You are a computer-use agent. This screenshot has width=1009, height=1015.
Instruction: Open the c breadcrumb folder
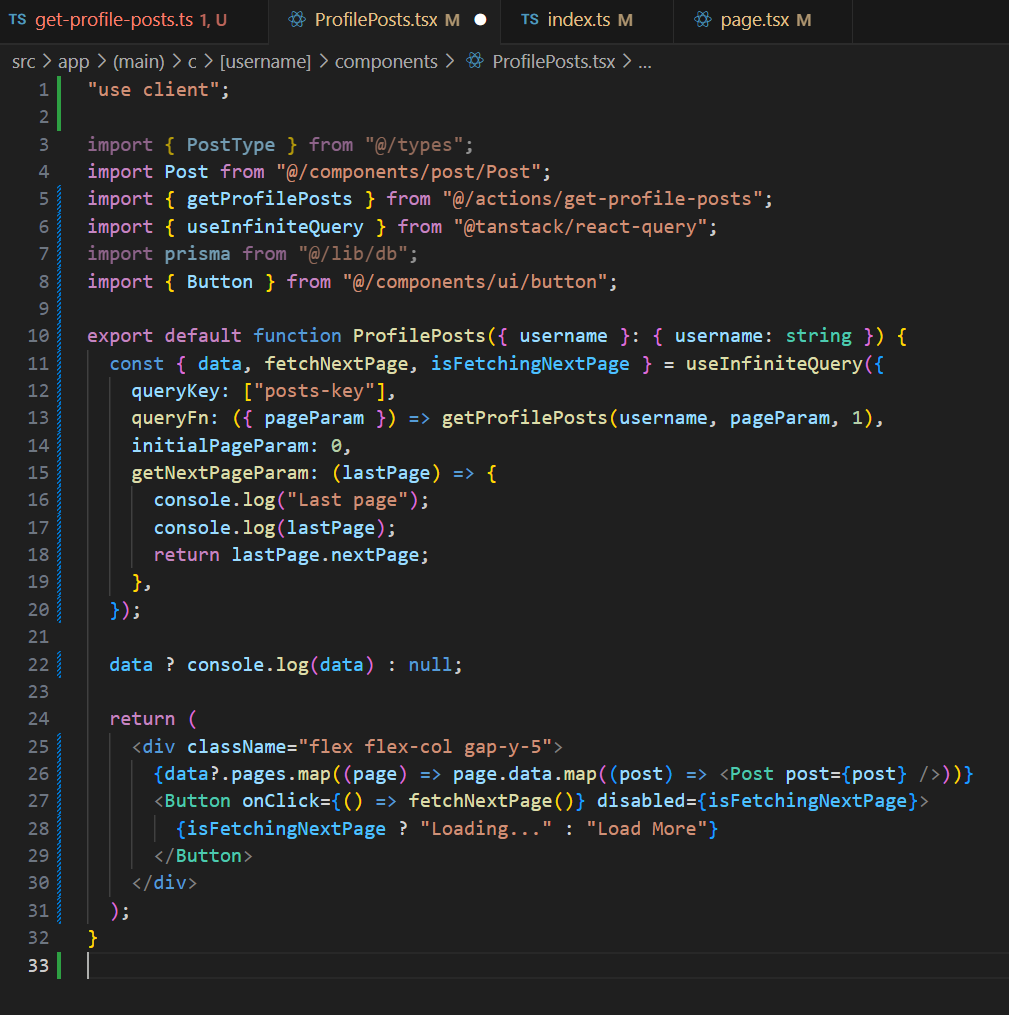[192, 61]
